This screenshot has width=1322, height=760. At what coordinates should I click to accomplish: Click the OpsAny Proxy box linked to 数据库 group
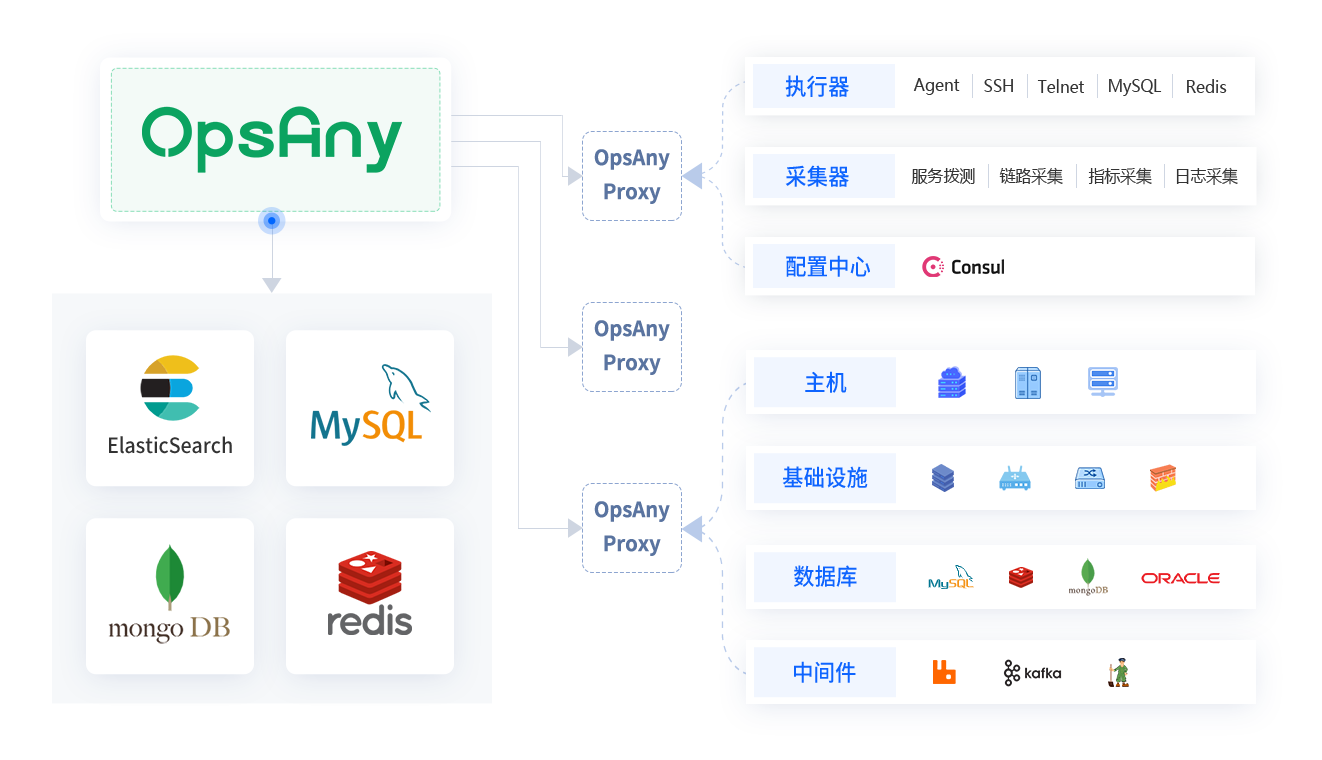coord(632,528)
